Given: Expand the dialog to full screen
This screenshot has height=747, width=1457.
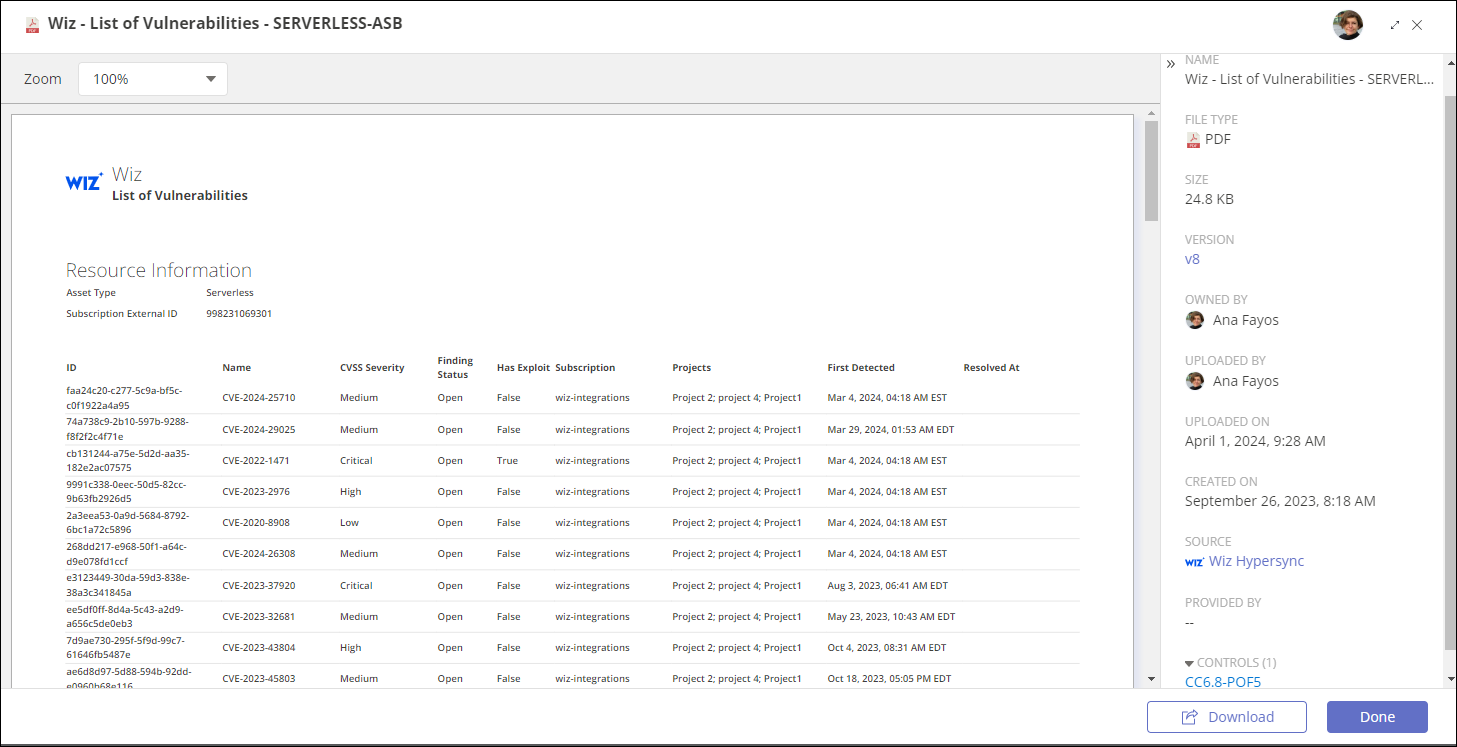Looking at the screenshot, I should (x=1395, y=25).
